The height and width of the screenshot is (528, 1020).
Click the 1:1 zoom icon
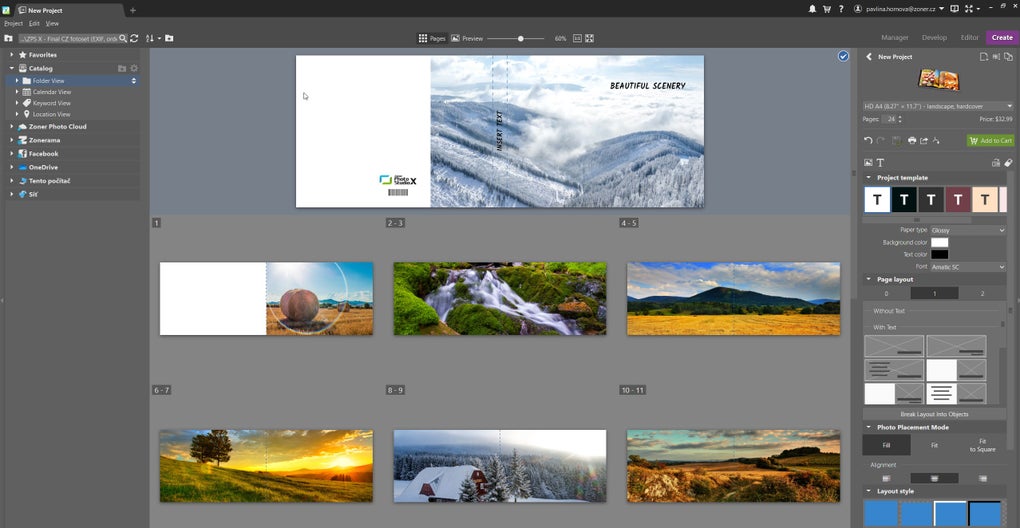point(577,38)
